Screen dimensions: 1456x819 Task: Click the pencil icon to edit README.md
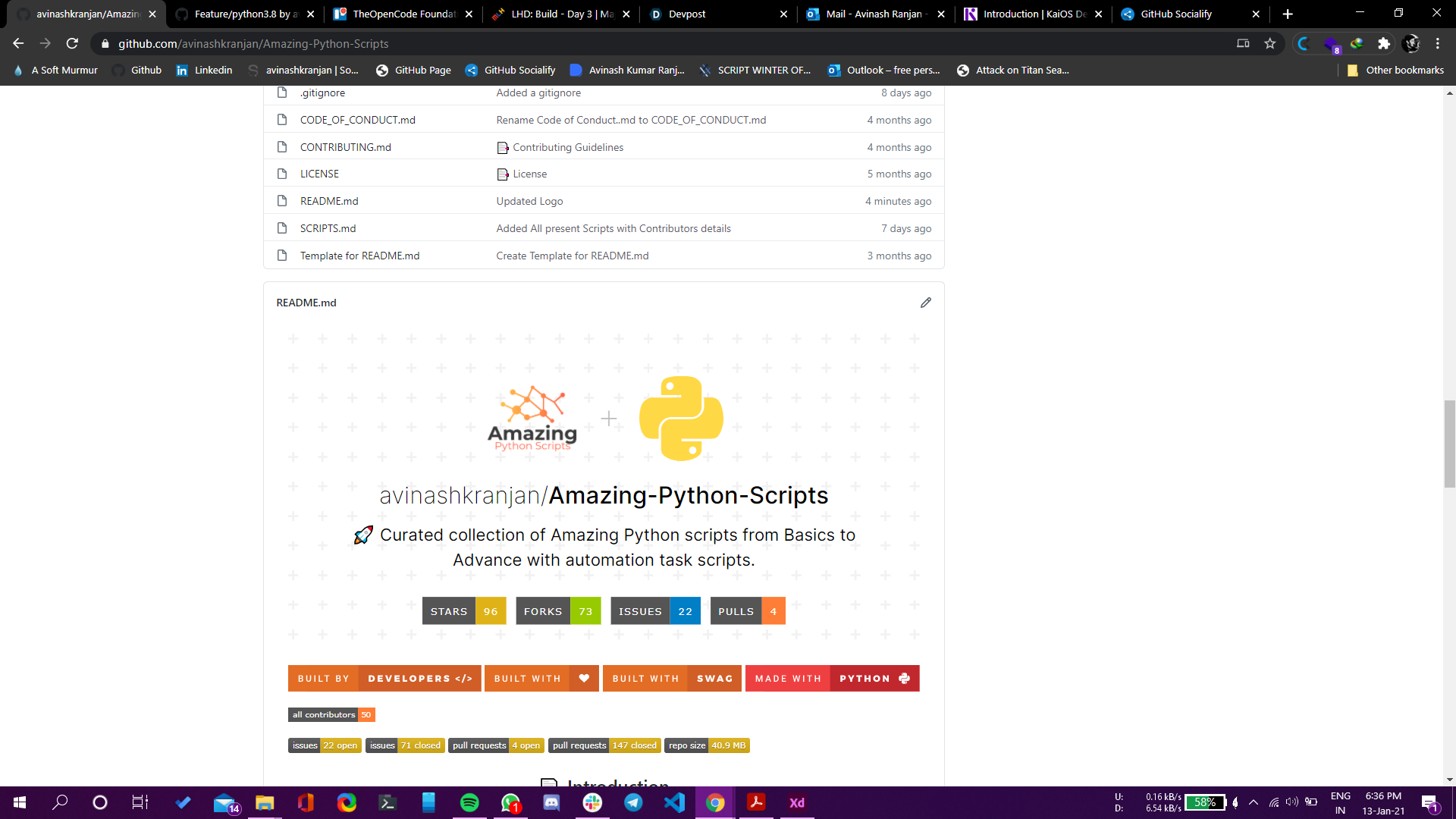coord(925,303)
